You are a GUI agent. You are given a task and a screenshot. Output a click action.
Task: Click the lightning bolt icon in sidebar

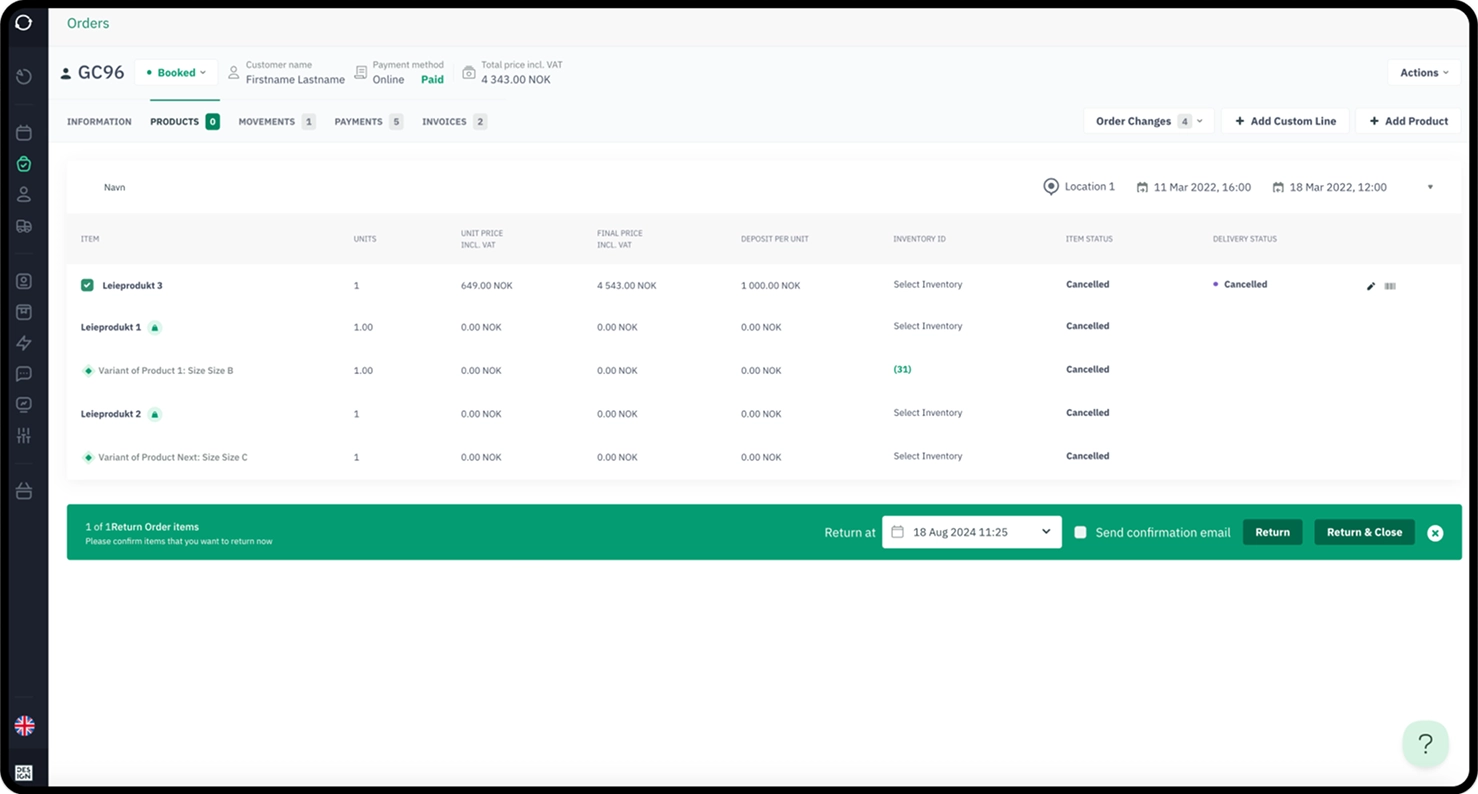[24, 343]
